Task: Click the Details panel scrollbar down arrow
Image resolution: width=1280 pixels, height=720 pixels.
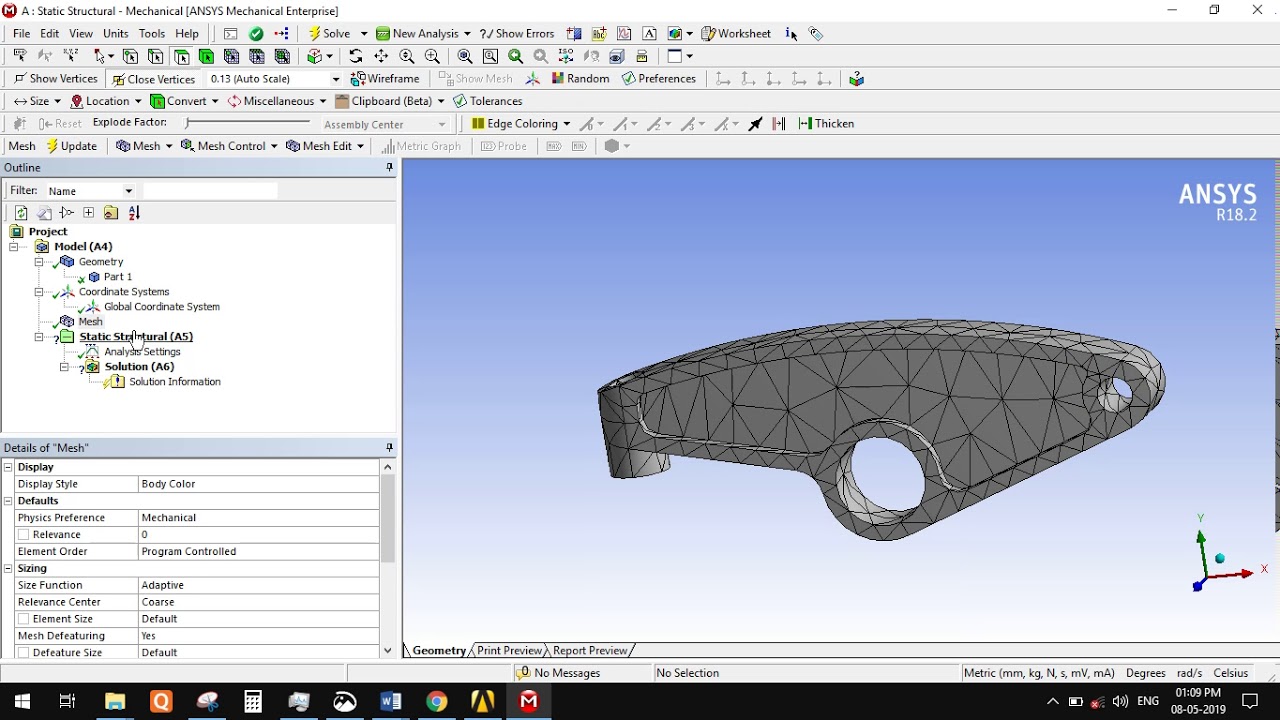Action: [x=388, y=651]
